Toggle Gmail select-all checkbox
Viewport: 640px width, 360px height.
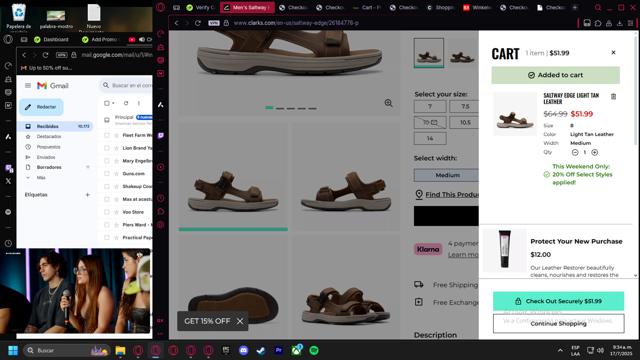tap(107, 103)
